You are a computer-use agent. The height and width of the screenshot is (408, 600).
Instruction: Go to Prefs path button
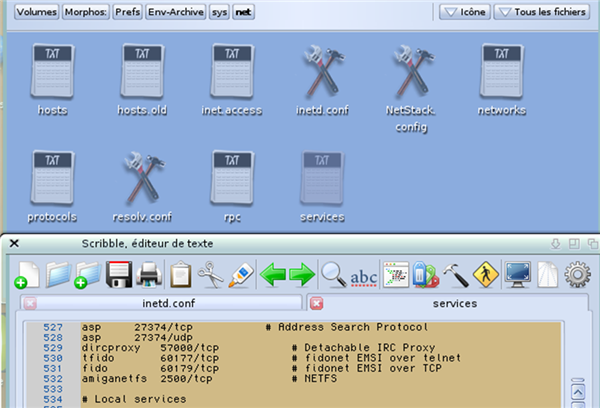pyautogui.click(x=127, y=12)
